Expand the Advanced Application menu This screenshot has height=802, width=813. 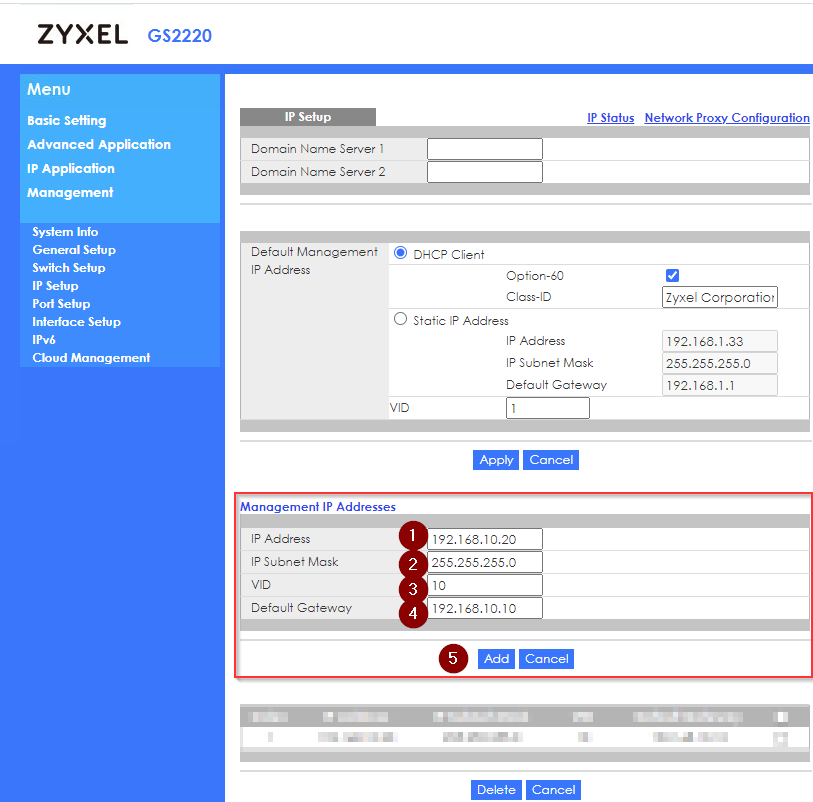coord(98,144)
